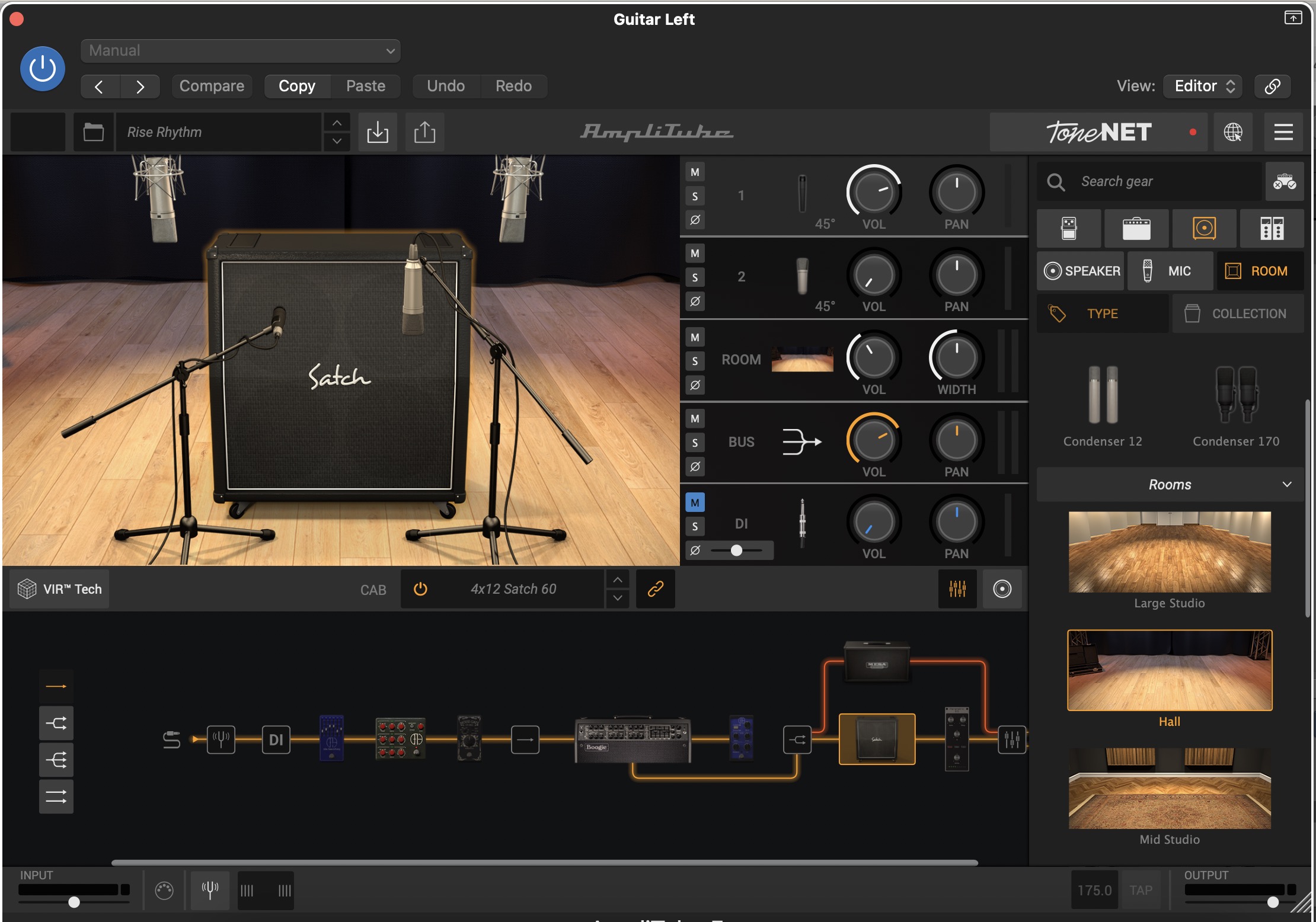Click the link chain icon beside View
This screenshot has height=922, width=1316.
[1273, 87]
